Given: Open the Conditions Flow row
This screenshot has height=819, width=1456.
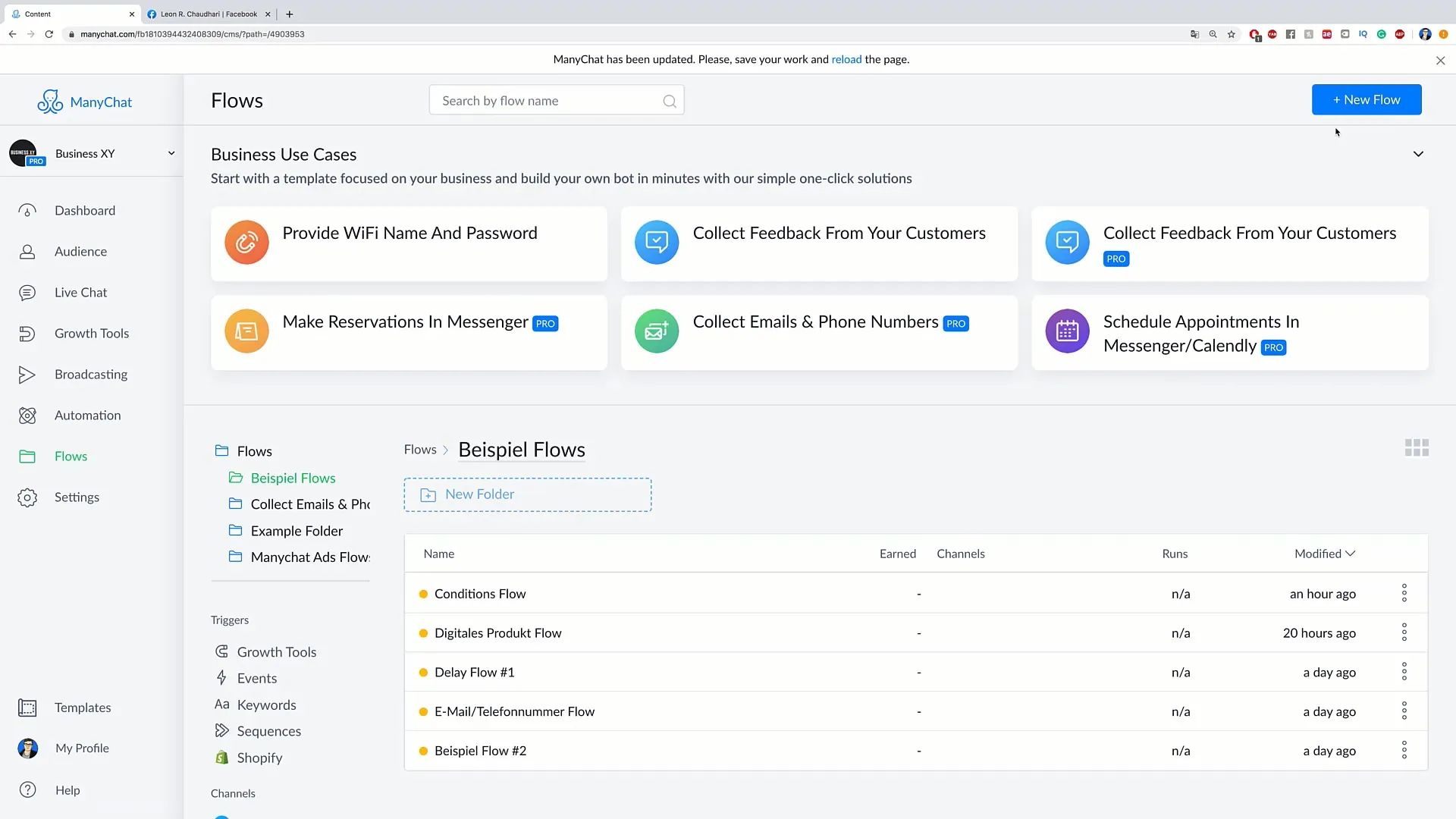Looking at the screenshot, I should click(916, 593).
